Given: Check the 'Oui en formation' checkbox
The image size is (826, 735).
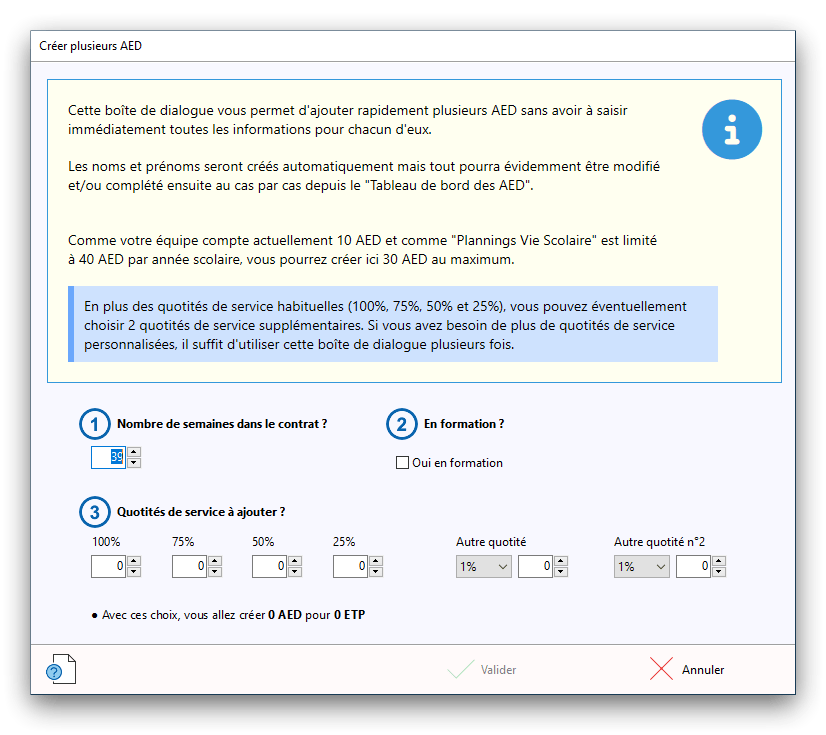Looking at the screenshot, I should point(403,463).
